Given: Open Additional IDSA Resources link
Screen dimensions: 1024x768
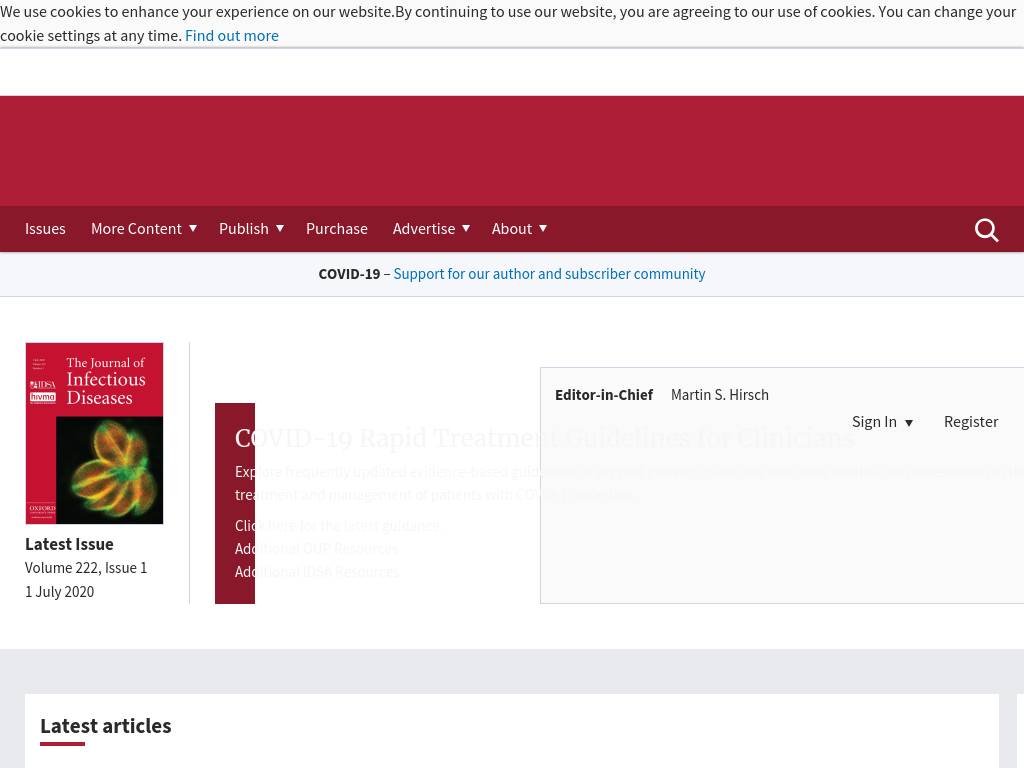Looking at the screenshot, I should (316, 571).
